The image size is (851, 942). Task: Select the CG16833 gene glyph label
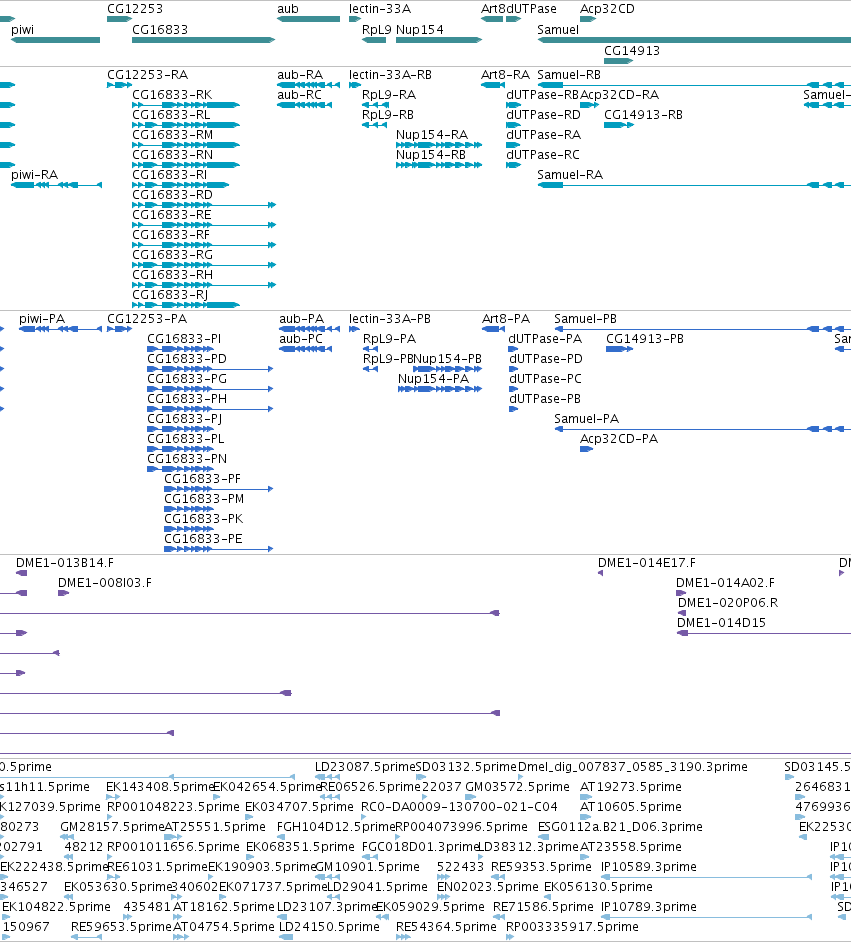[160, 29]
